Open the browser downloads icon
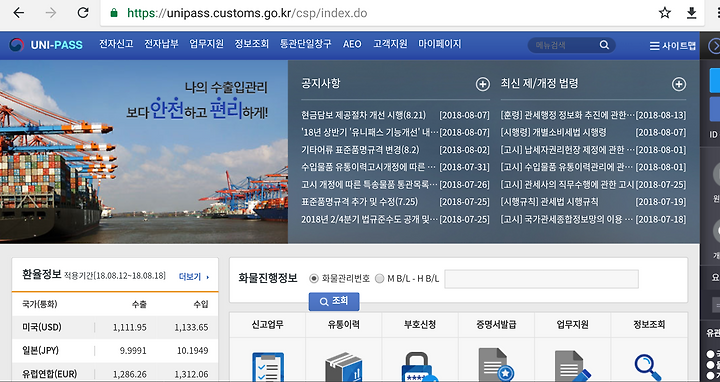 click(x=692, y=13)
